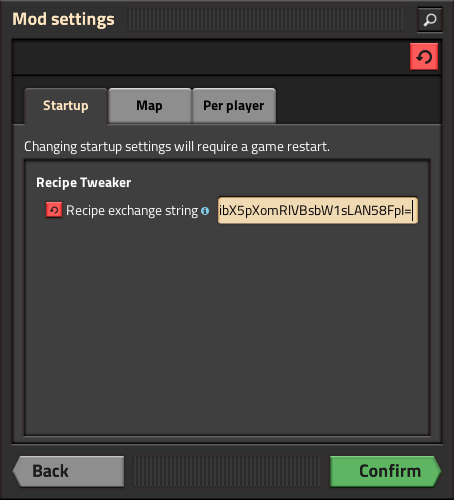
Task: Open the mod settings search magnifier
Action: (430, 20)
